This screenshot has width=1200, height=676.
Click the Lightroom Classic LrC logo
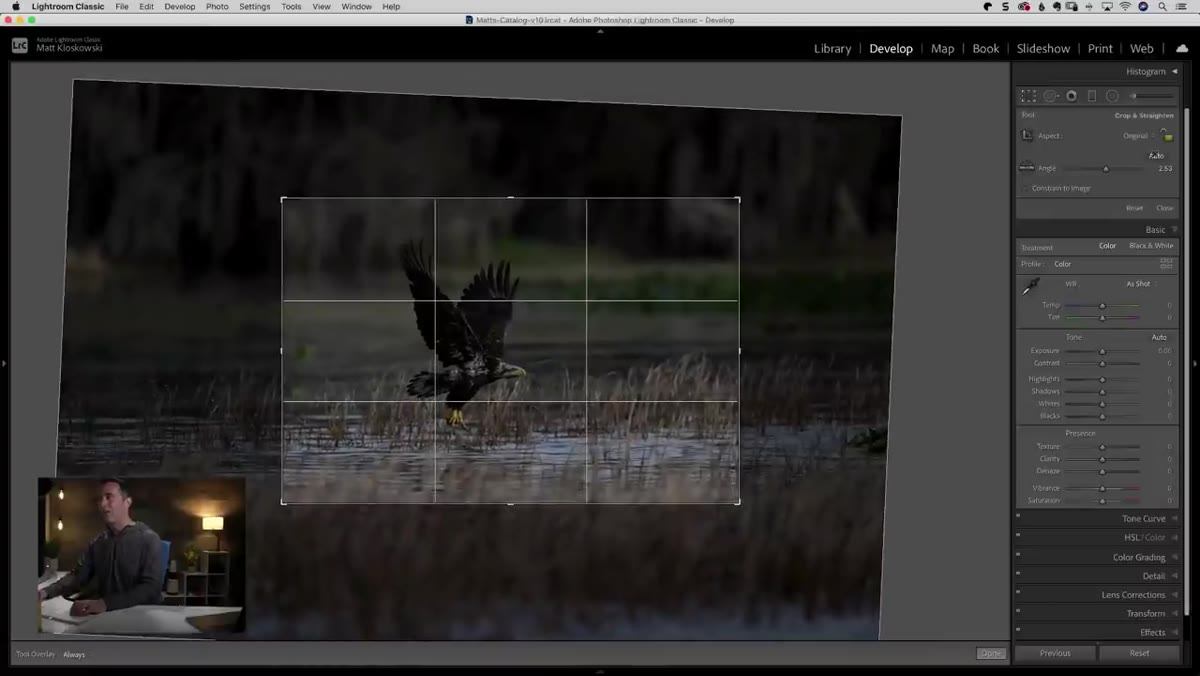click(x=20, y=45)
